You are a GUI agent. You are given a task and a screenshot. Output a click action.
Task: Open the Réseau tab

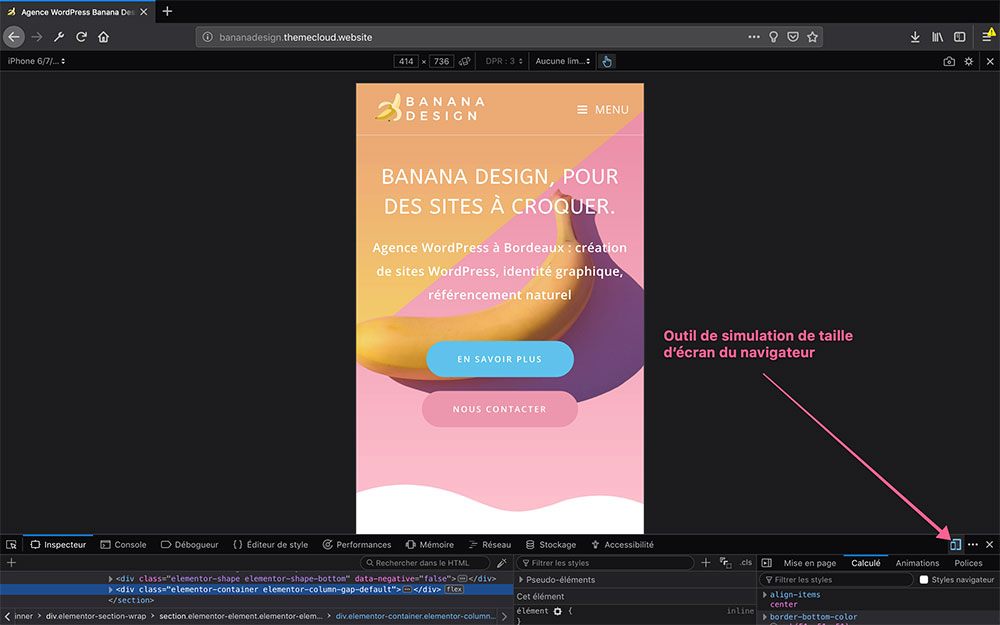click(x=490, y=545)
